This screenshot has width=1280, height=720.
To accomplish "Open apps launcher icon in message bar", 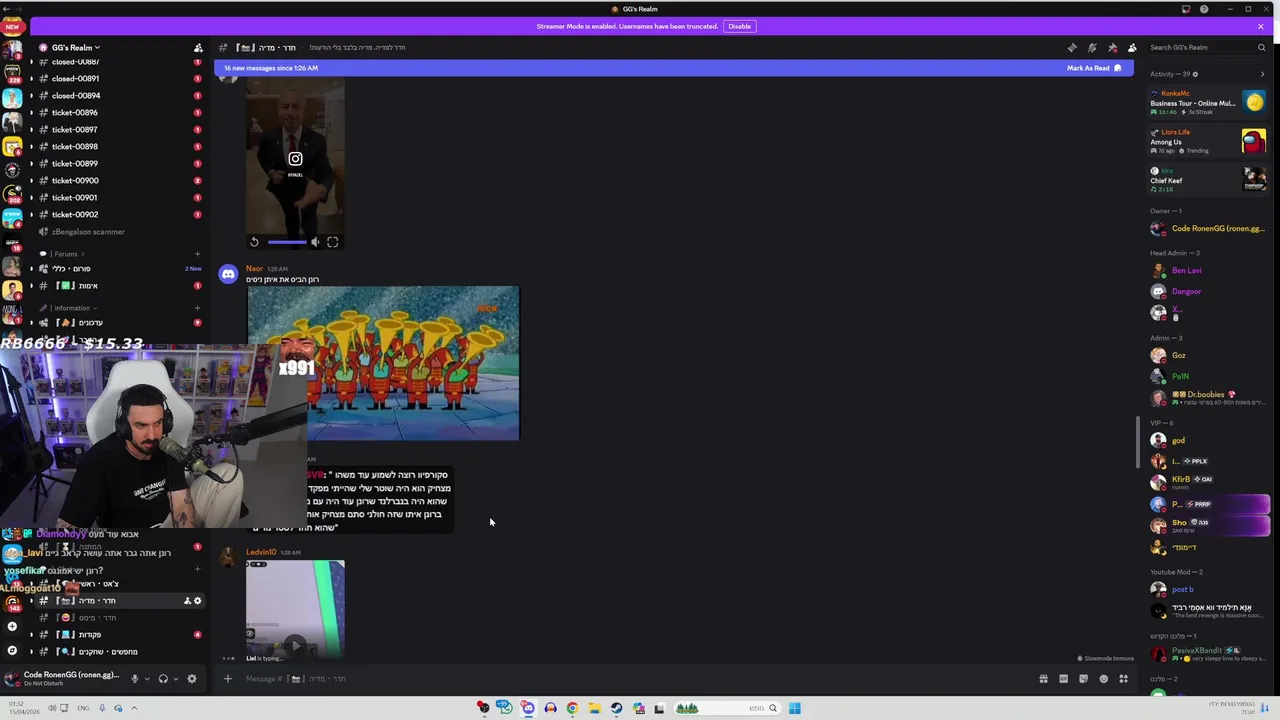I will pyautogui.click(x=1123, y=679).
